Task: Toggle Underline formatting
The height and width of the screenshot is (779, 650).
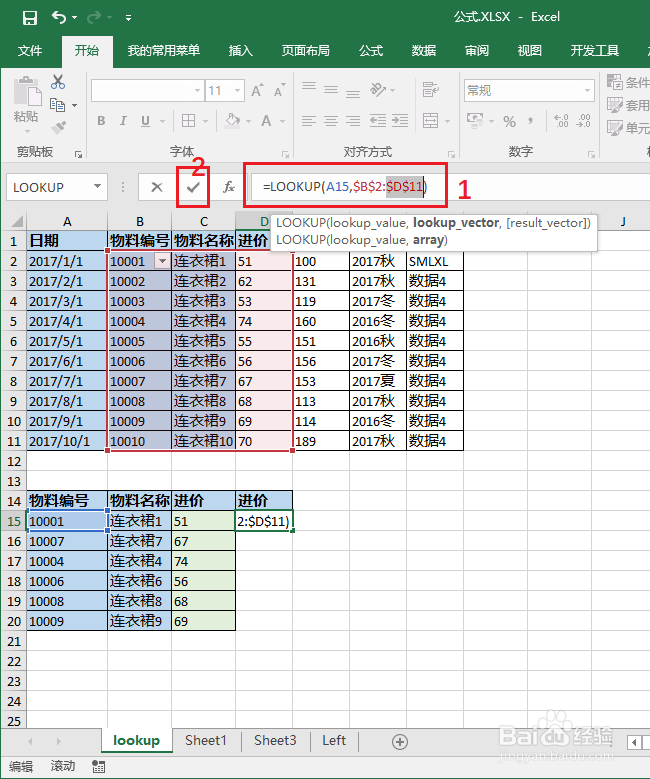Action: tap(145, 121)
